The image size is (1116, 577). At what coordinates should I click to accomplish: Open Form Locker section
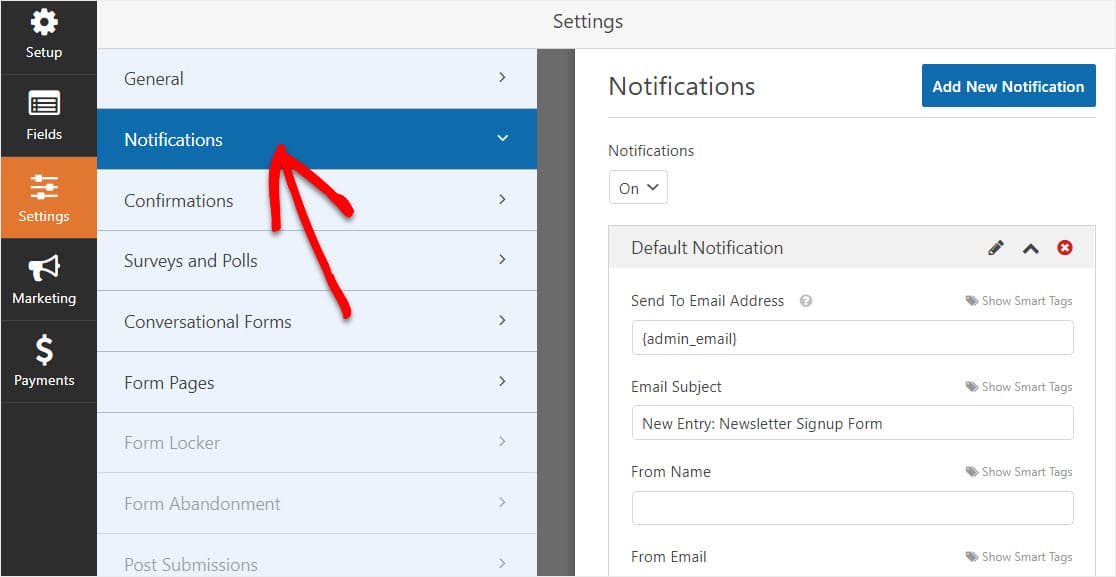coord(317,443)
